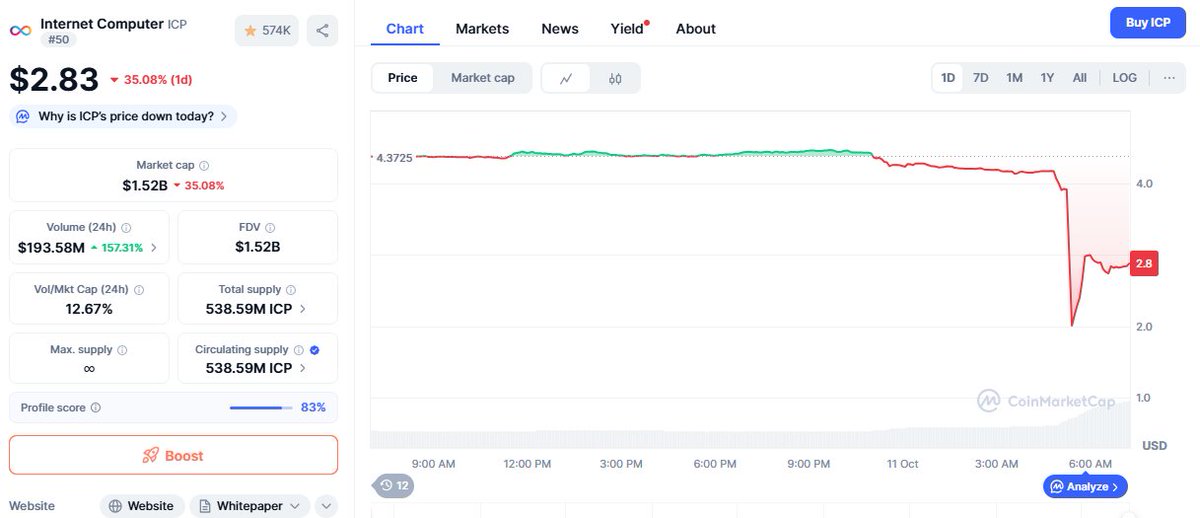Image resolution: width=1200 pixels, height=518 pixels.
Task: Click the verified circulating supply badge
Action: (x=314, y=350)
